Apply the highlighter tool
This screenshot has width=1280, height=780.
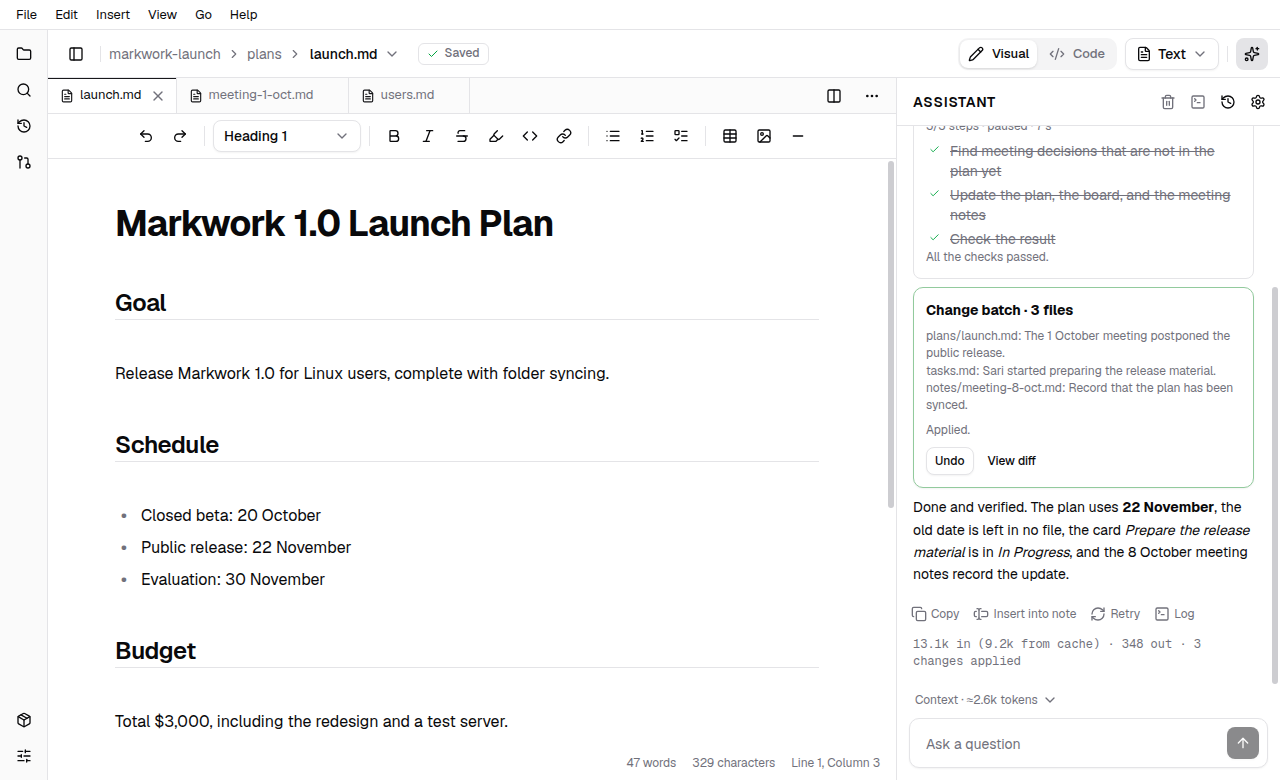coord(496,136)
